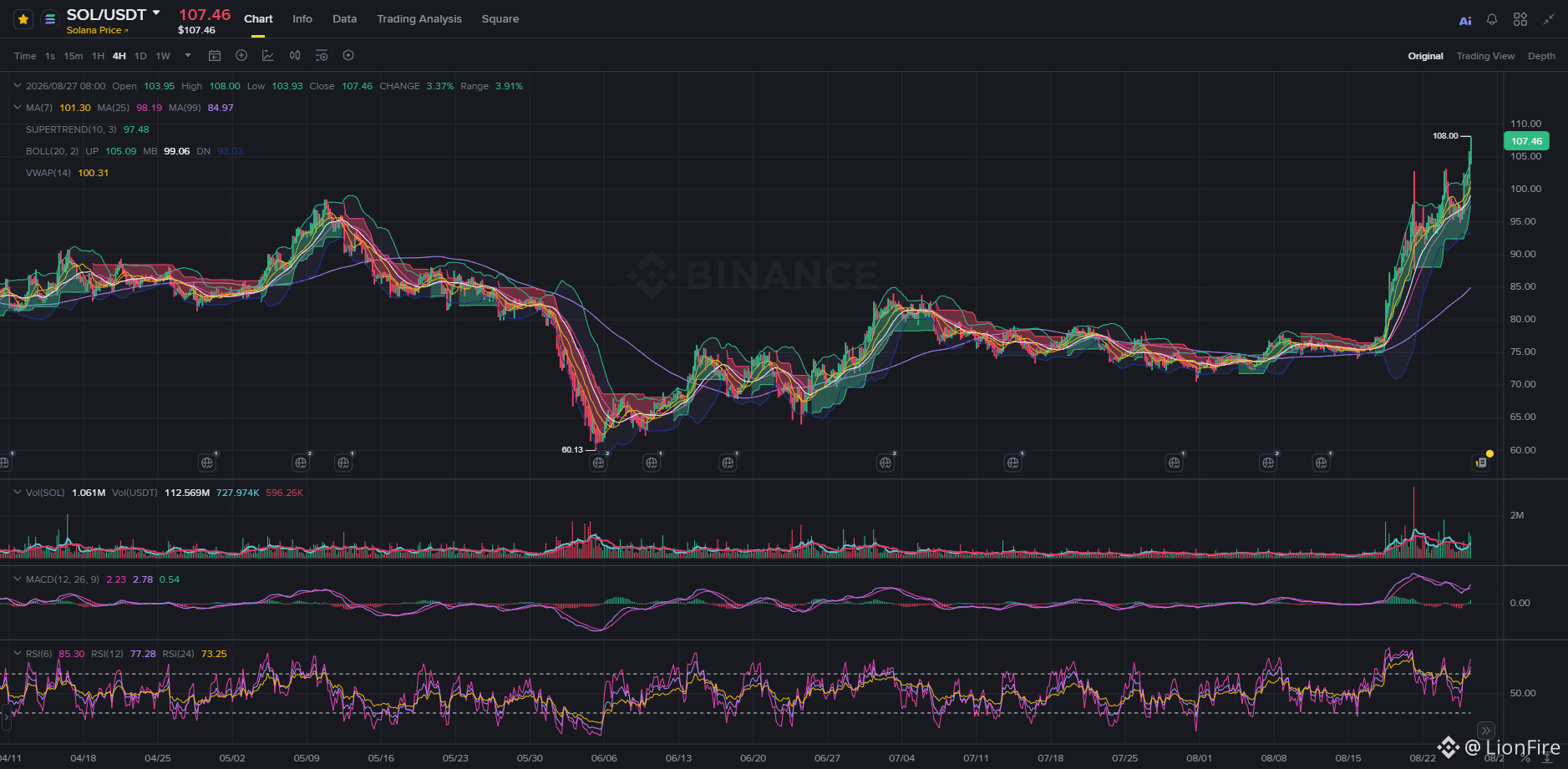Switch to the Time line chart mode
1568x769 pixels.
[25, 56]
